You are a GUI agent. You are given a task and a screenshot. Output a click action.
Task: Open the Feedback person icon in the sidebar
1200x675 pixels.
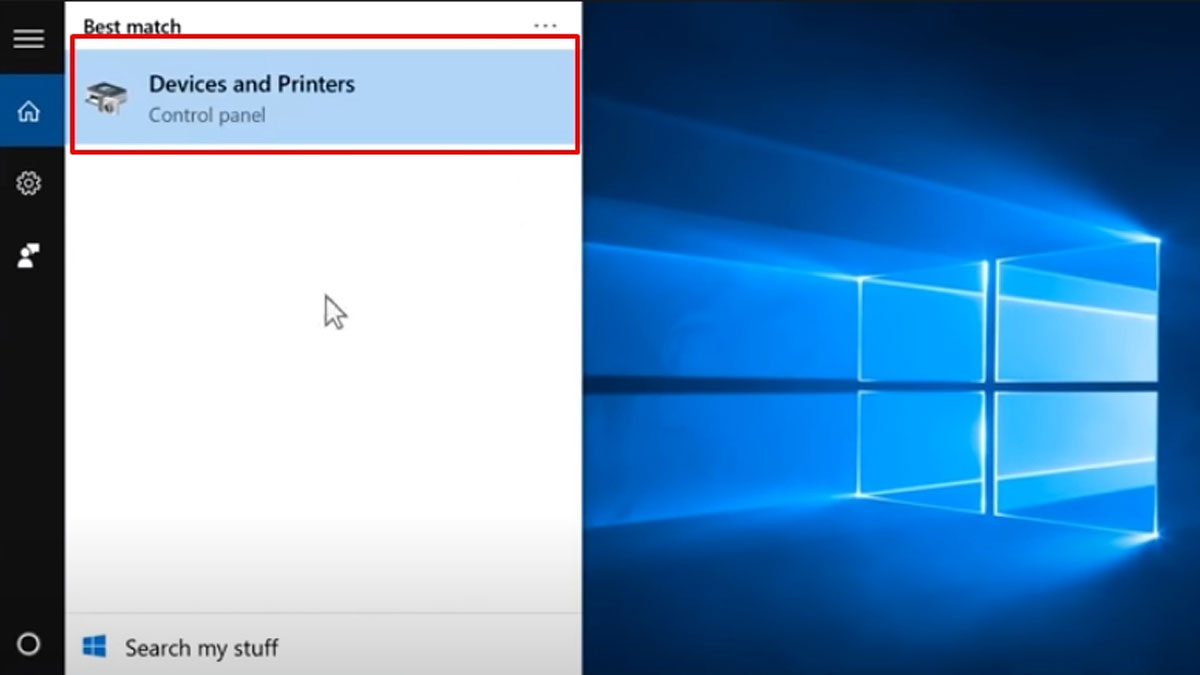[x=28, y=256]
